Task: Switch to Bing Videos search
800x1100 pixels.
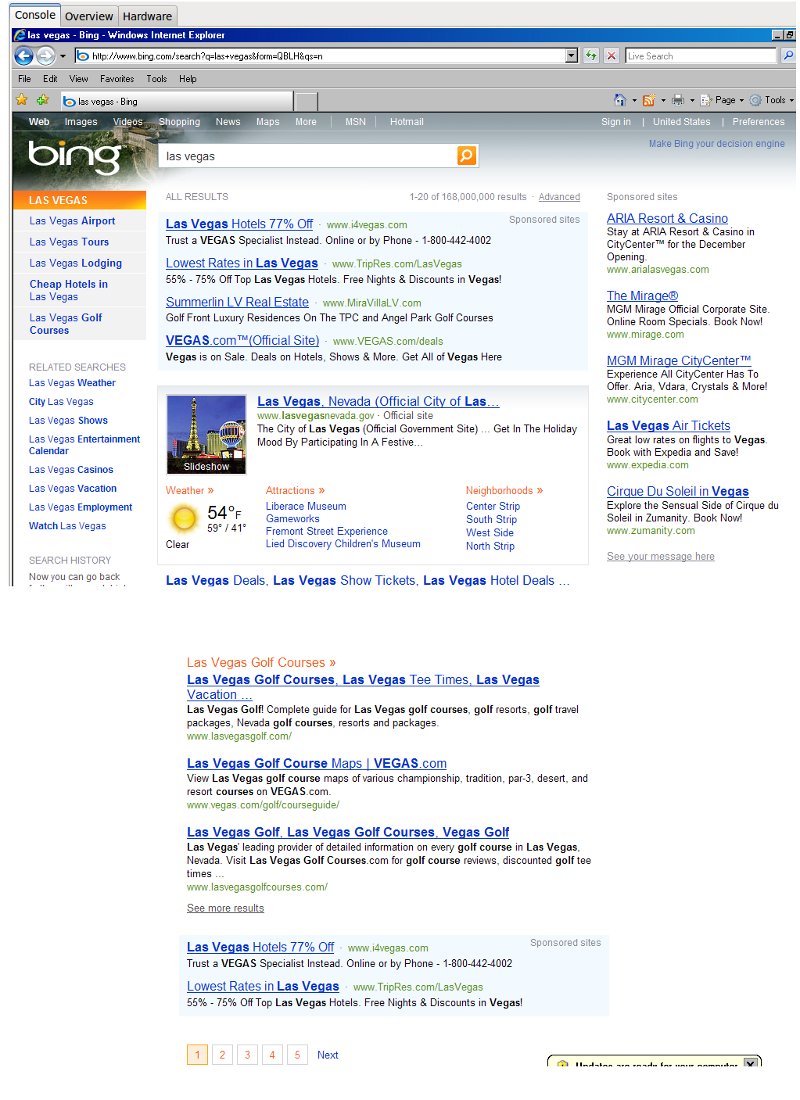Action: point(128,121)
